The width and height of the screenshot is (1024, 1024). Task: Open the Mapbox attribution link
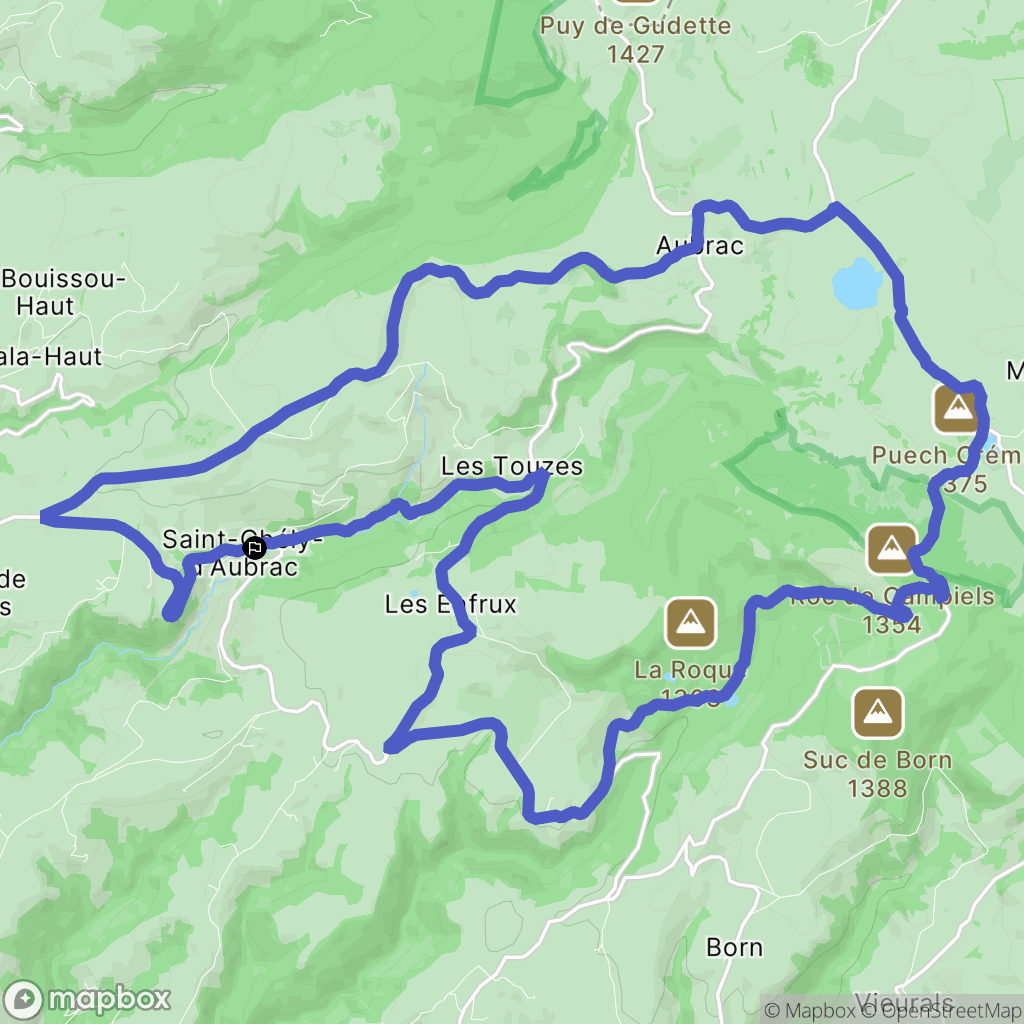point(808,1011)
